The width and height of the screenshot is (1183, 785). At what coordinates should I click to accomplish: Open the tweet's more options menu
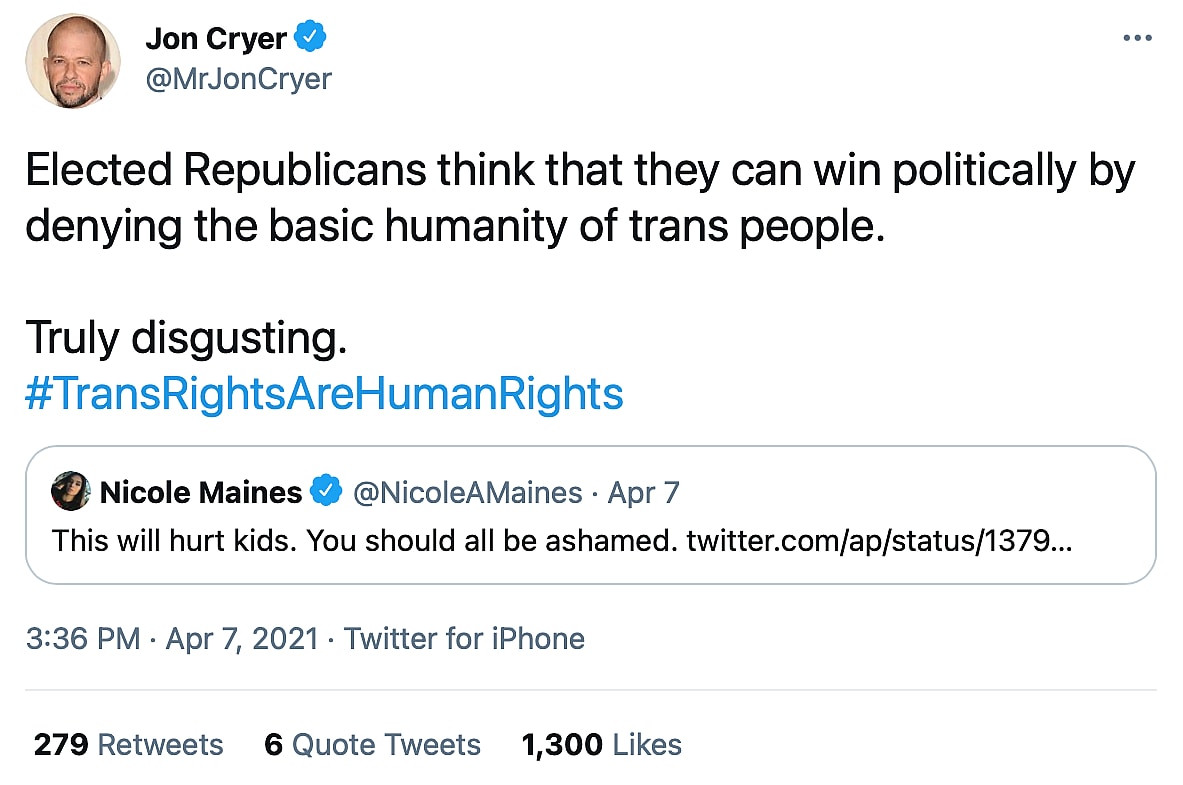(x=1138, y=38)
